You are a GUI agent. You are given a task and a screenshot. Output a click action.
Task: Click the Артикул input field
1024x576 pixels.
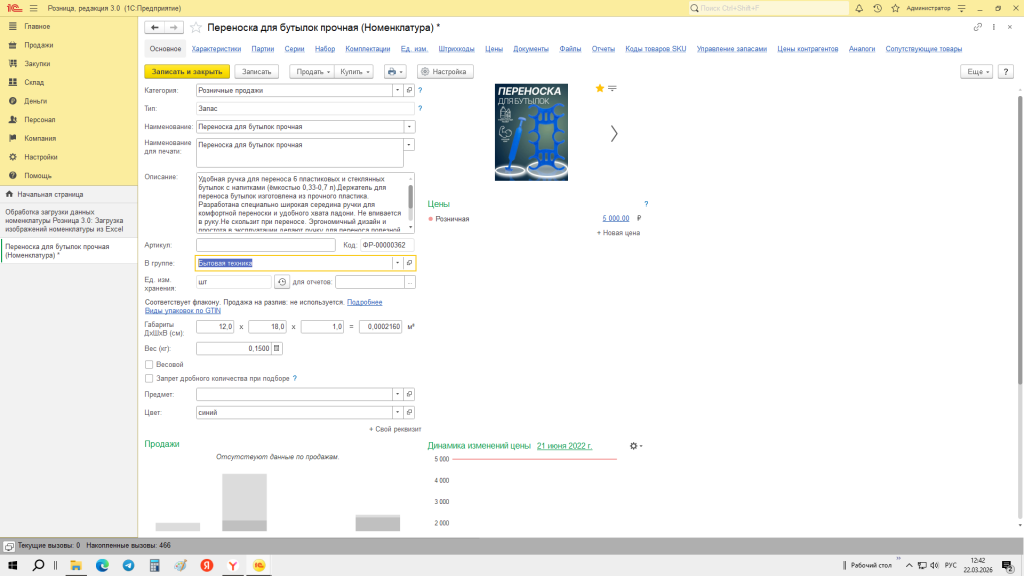coord(266,246)
